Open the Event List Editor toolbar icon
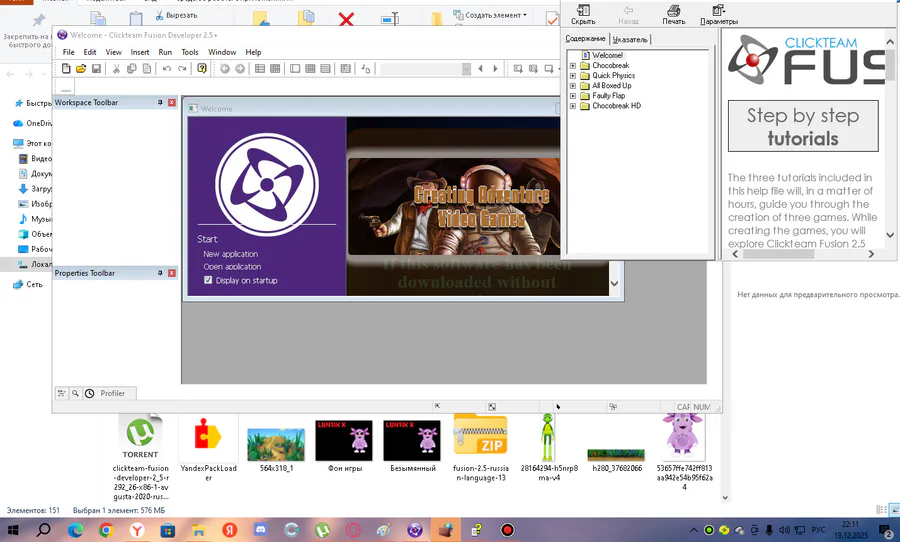The width and height of the screenshot is (900, 542). [x=325, y=69]
